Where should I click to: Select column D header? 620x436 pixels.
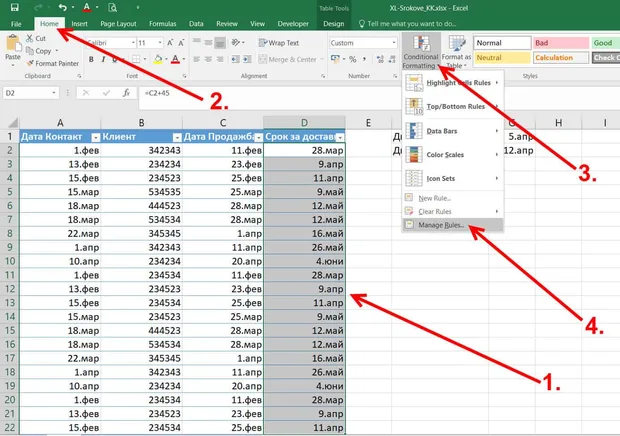click(x=304, y=123)
